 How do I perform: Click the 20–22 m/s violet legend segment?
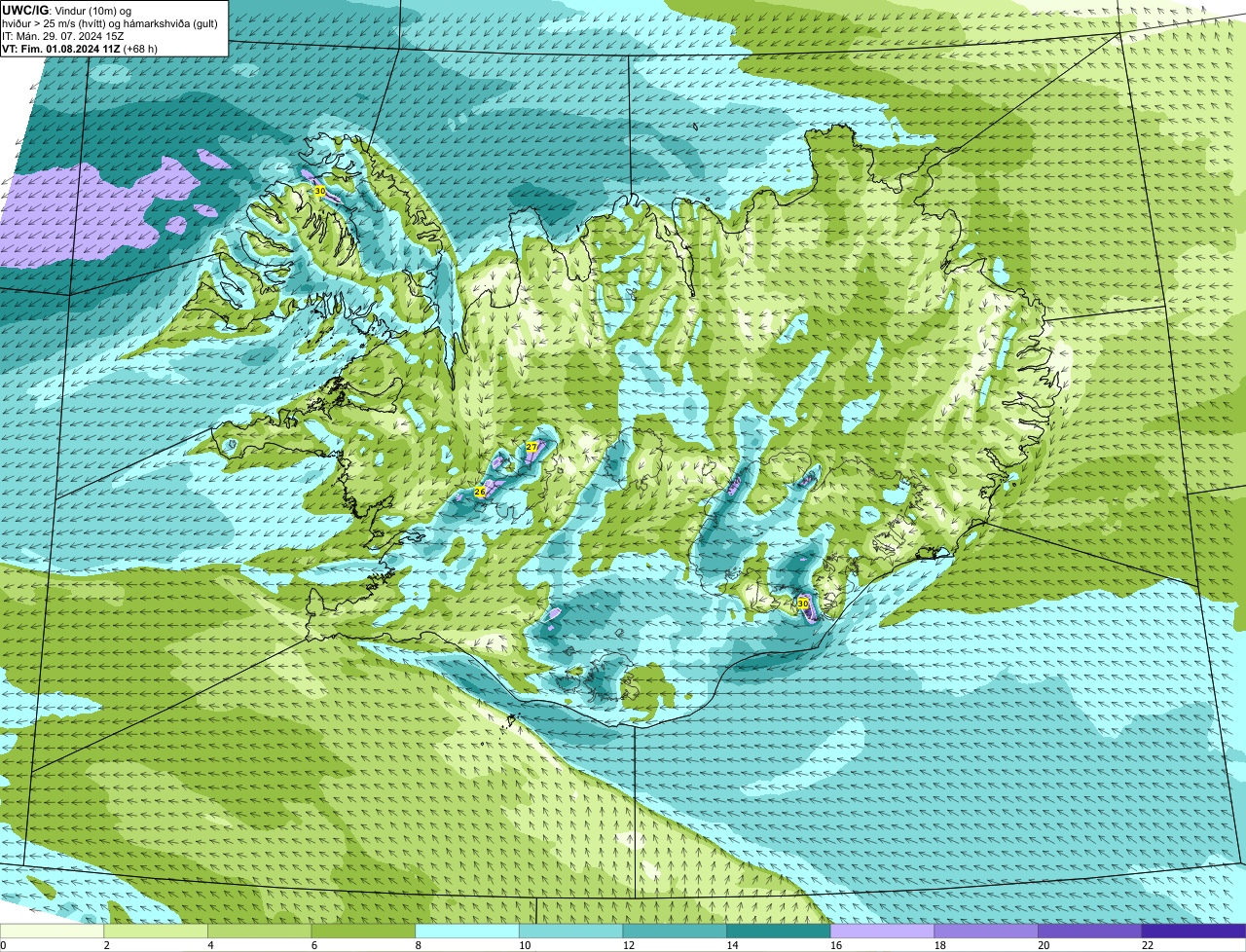[1090, 931]
